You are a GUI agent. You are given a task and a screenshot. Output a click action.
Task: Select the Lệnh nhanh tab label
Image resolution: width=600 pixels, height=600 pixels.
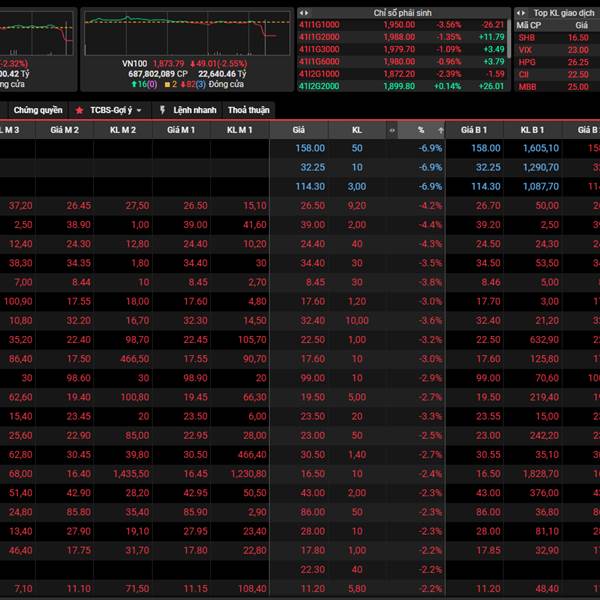(x=195, y=110)
